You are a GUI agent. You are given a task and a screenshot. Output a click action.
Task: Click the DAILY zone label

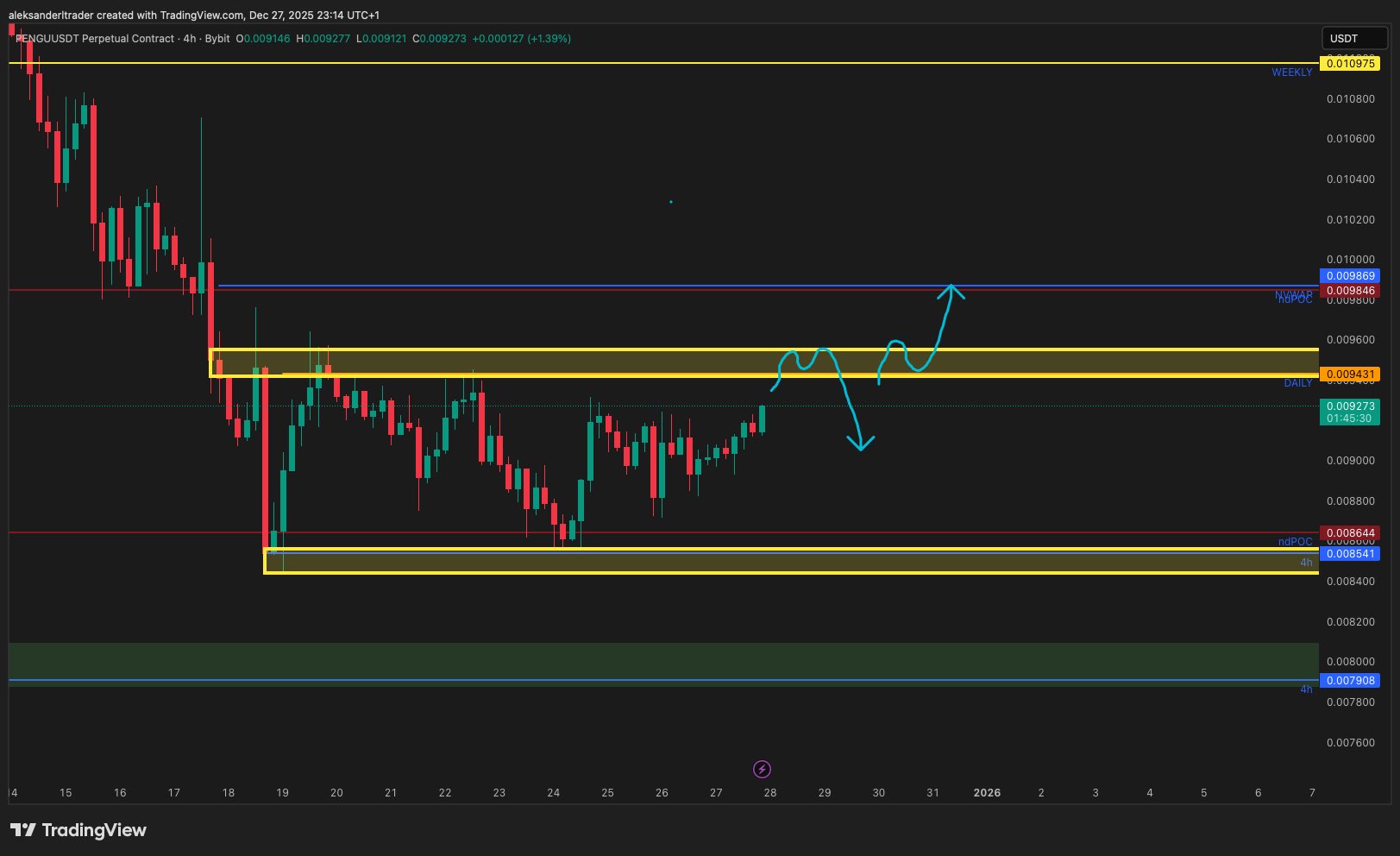click(1298, 383)
